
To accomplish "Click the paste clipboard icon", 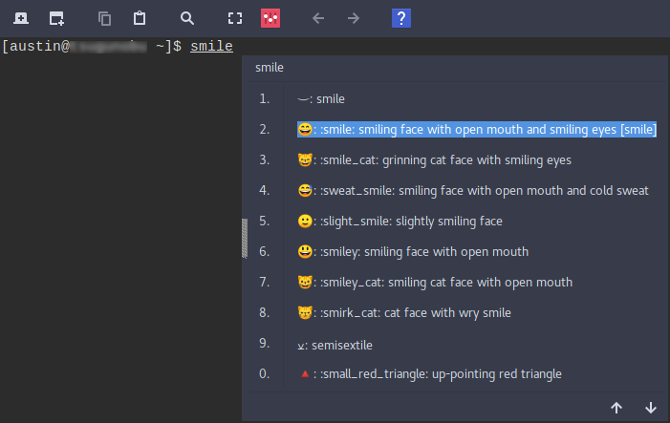I will [x=139, y=18].
